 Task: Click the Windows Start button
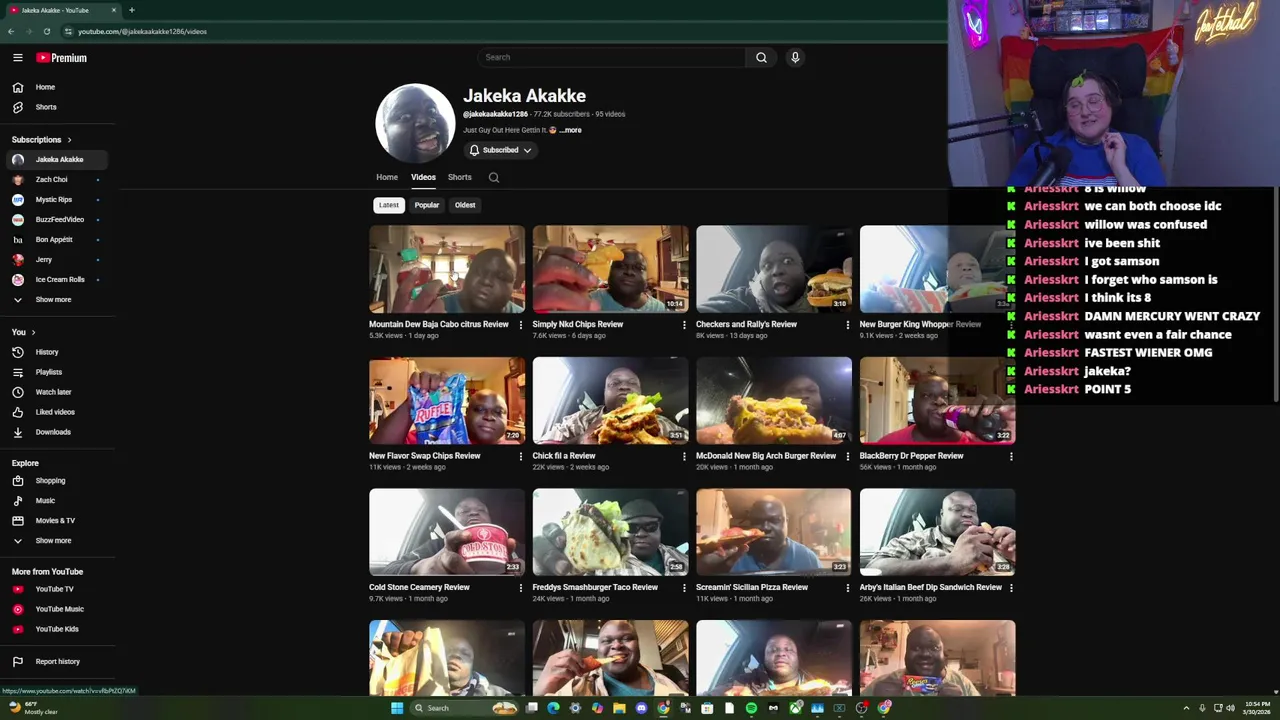(397, 708)
